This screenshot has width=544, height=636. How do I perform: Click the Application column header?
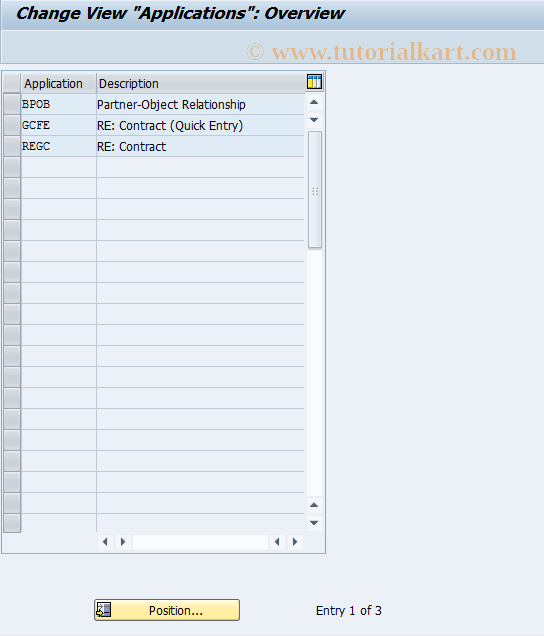click(58, 84)
